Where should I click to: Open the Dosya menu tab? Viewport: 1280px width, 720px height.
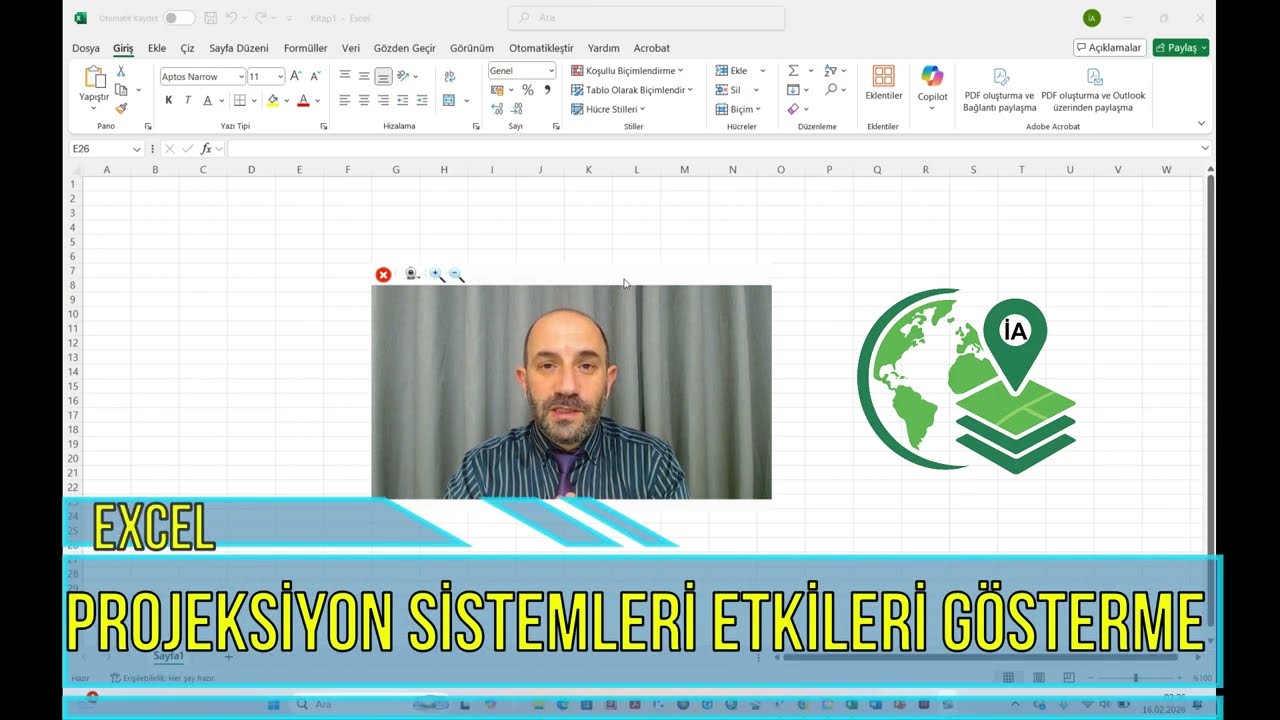pos(86,48)
